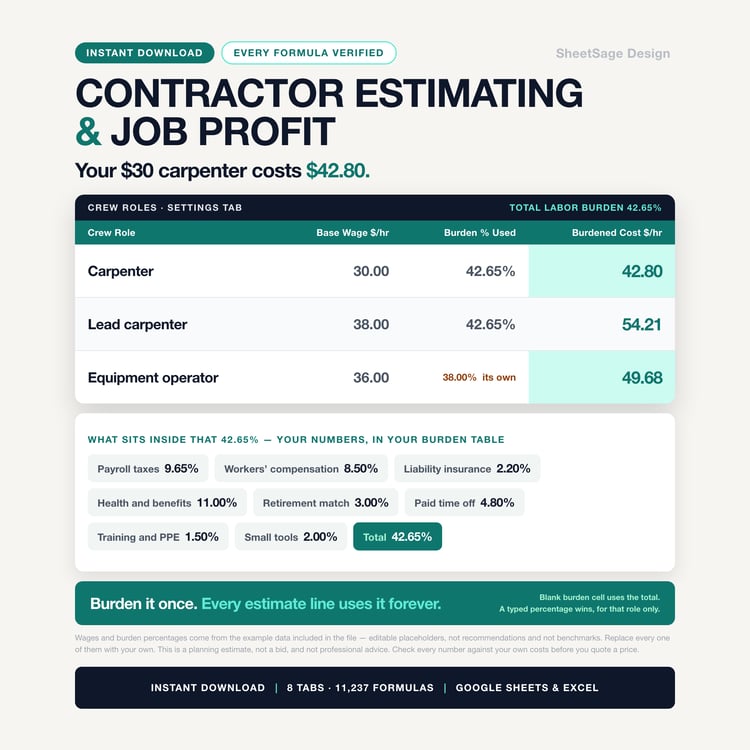Click the Burden % Used column header

480,233
